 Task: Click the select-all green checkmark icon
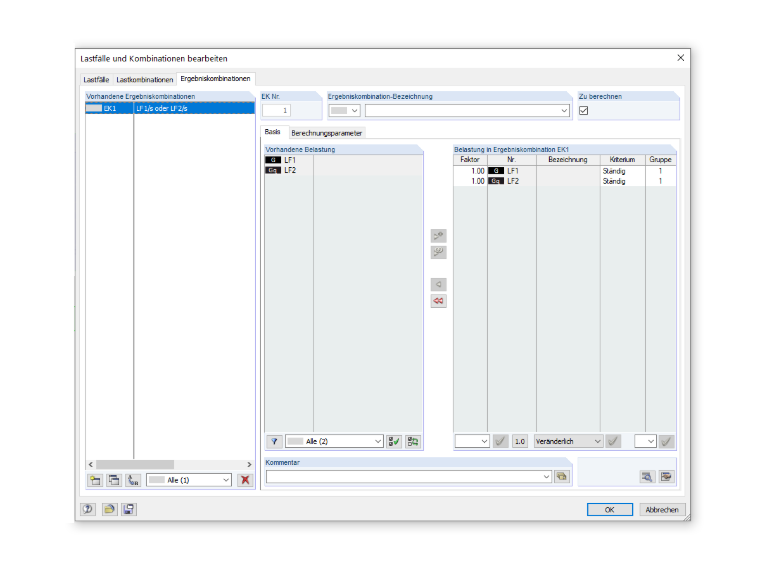[394, 442]
